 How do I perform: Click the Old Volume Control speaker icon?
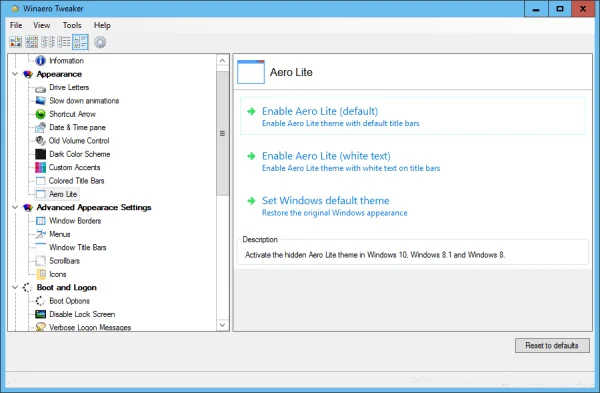(x=40, y=141)
